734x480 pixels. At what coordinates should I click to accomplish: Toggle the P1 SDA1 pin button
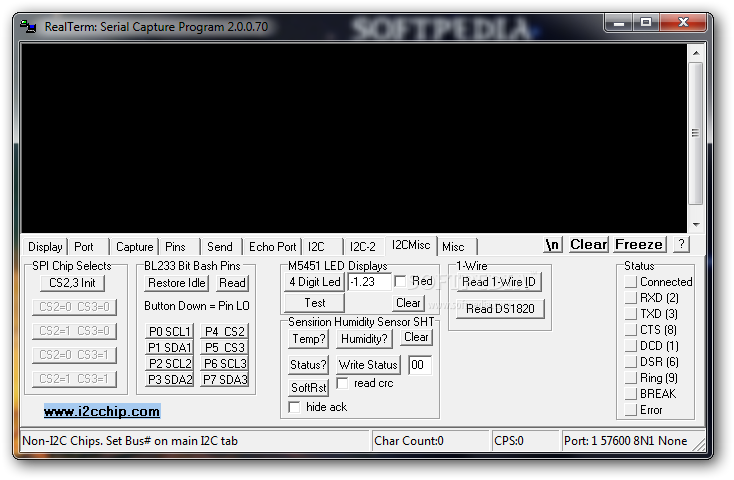point(170,347)
